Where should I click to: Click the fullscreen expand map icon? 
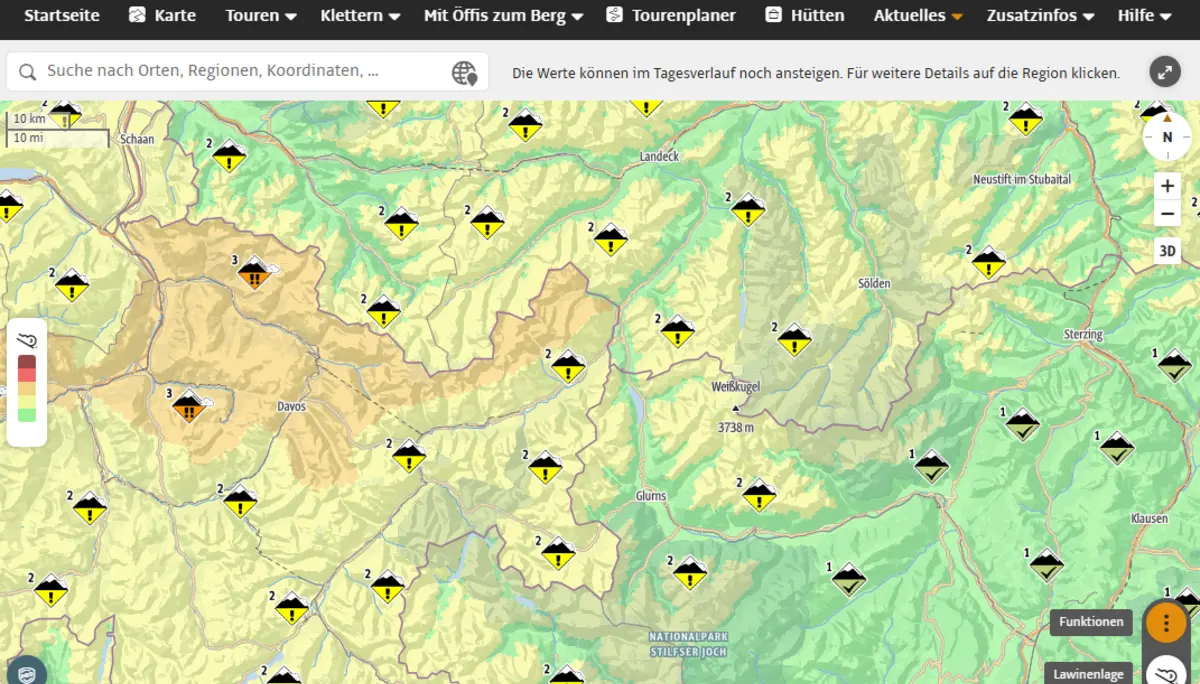(1165, 72)
